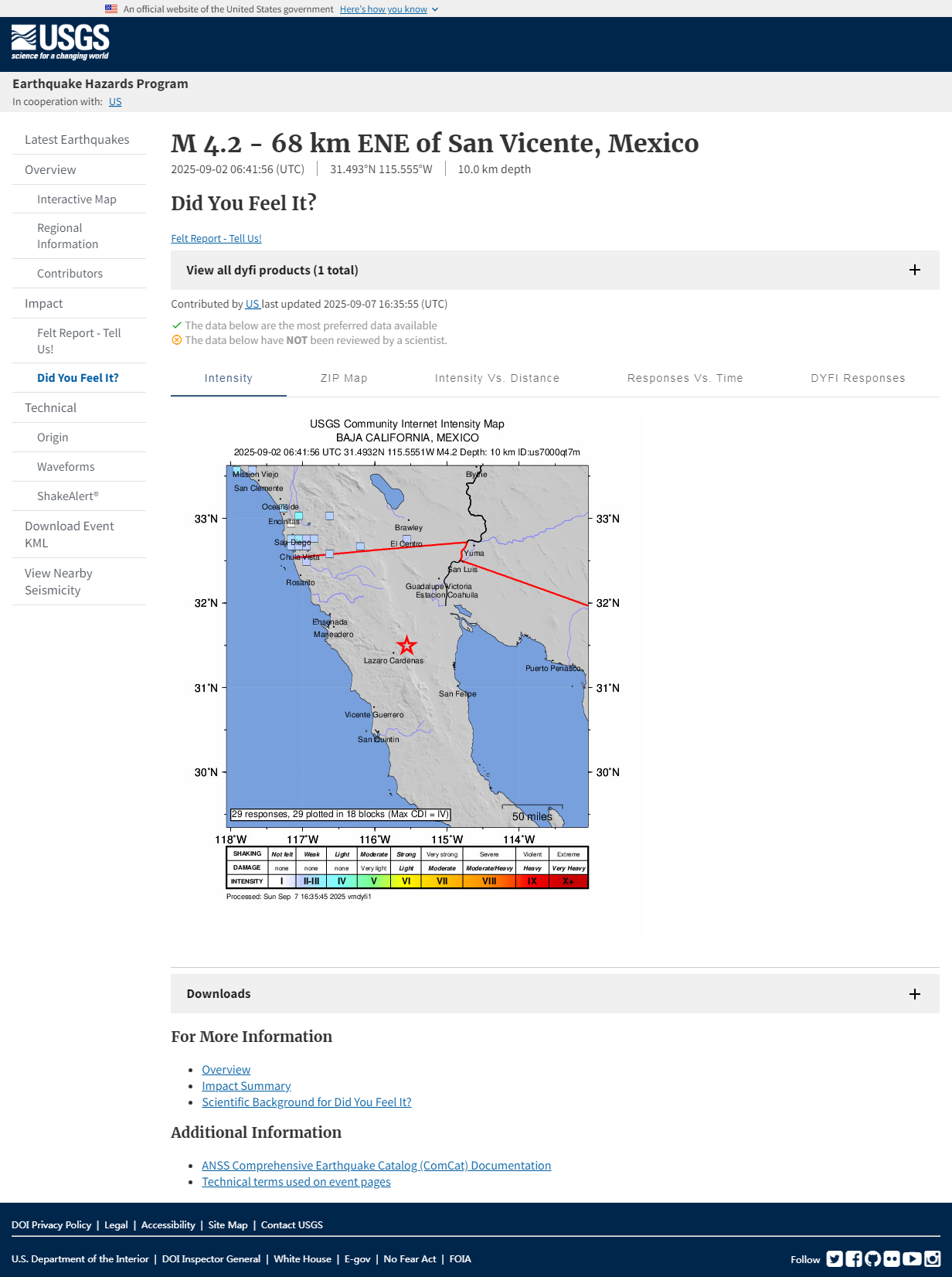Click No Fear Act footer link
Viewport: 952px width, 1277px height.
[x=410, y=1259]
